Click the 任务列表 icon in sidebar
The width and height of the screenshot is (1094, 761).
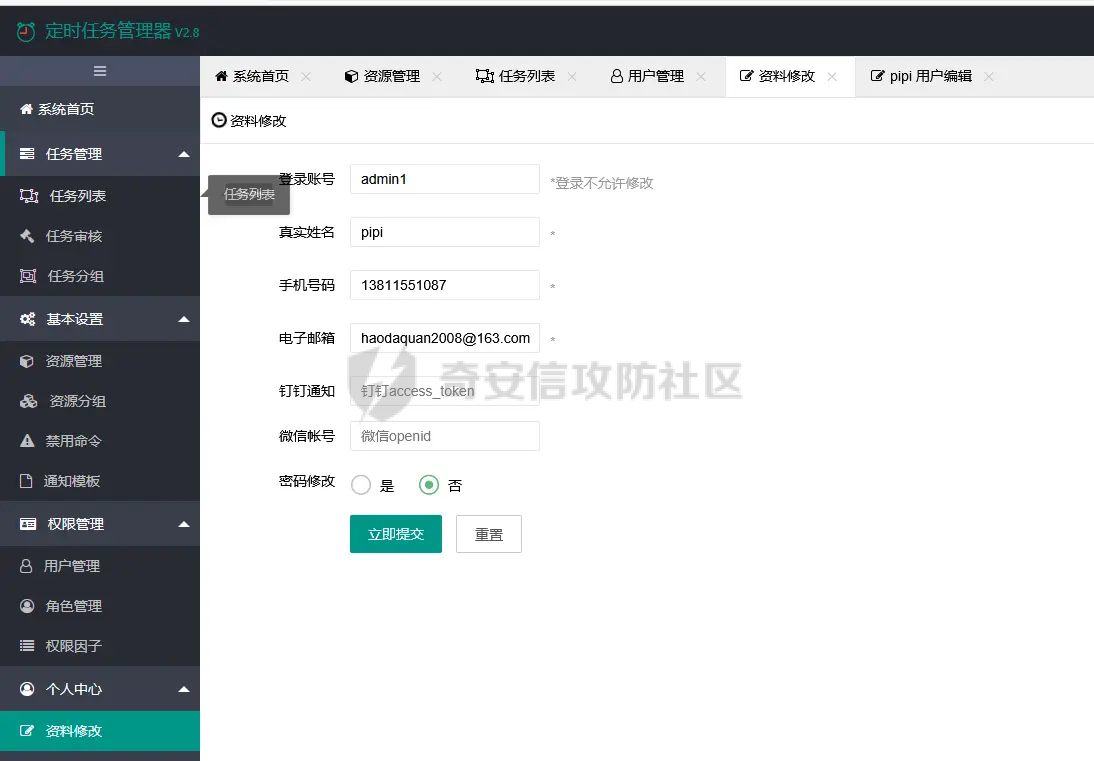point(29,196)
